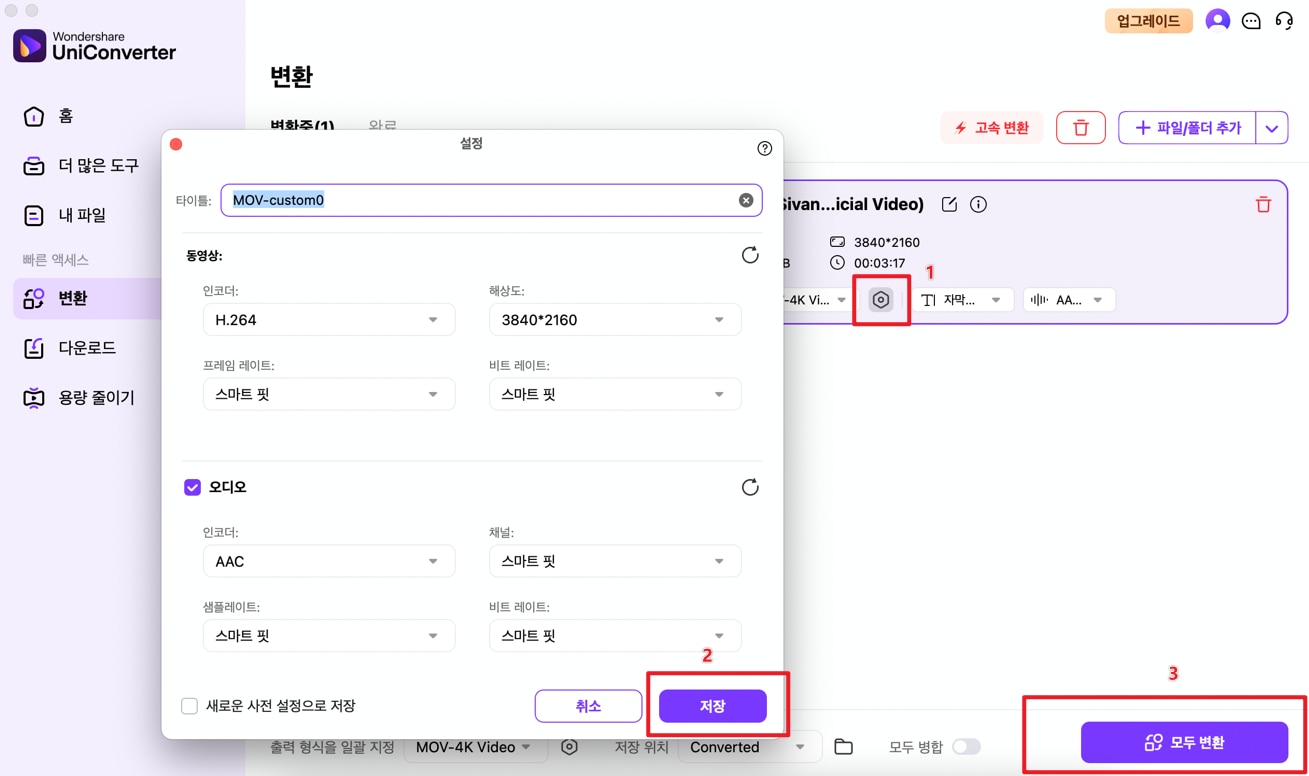The image size is (1309, 776).
Task: Delete the video item with red trash icon
Action: pos(1263,204)
